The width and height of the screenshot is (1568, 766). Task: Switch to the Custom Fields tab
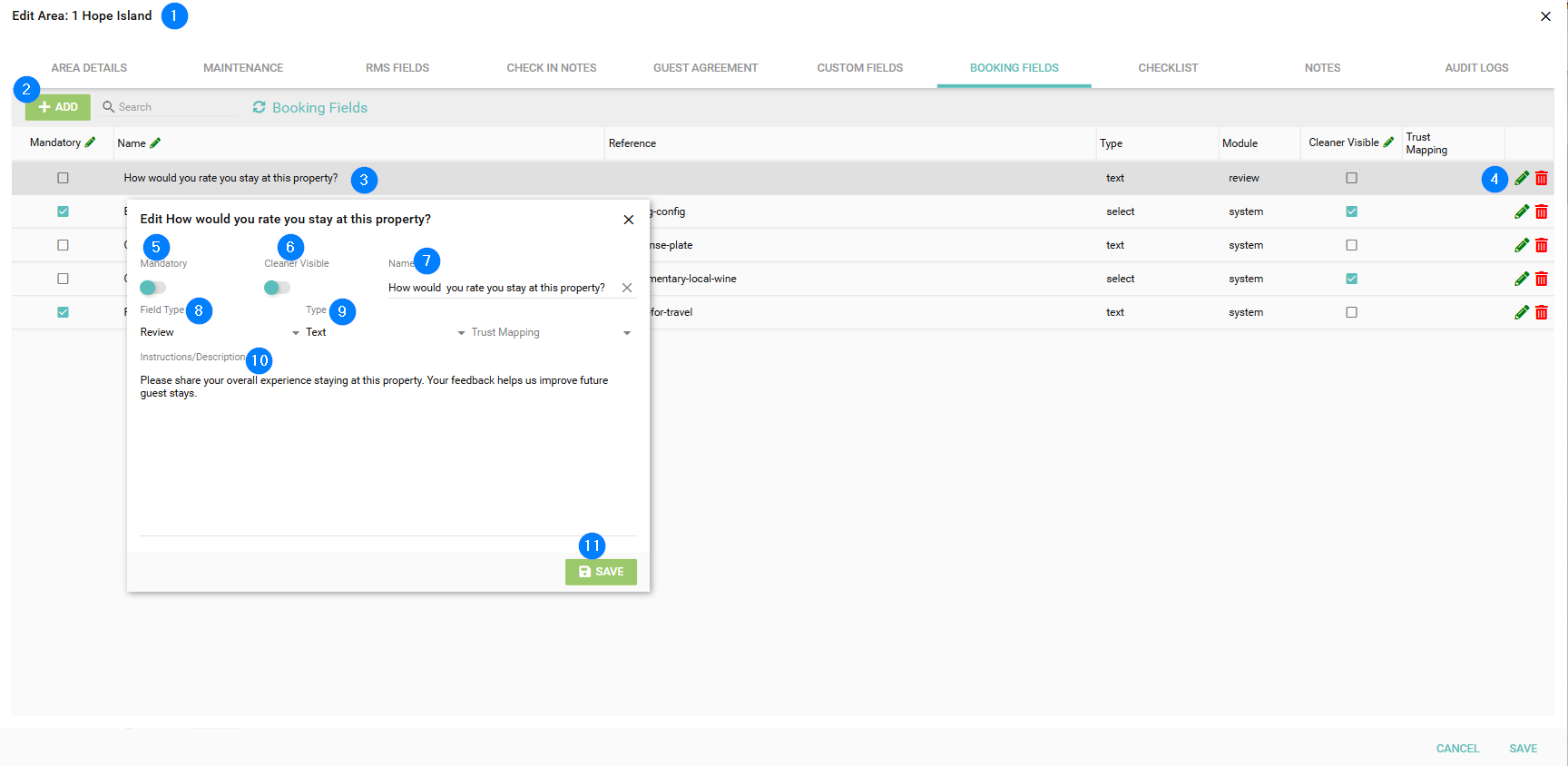[x=859, y=68]
